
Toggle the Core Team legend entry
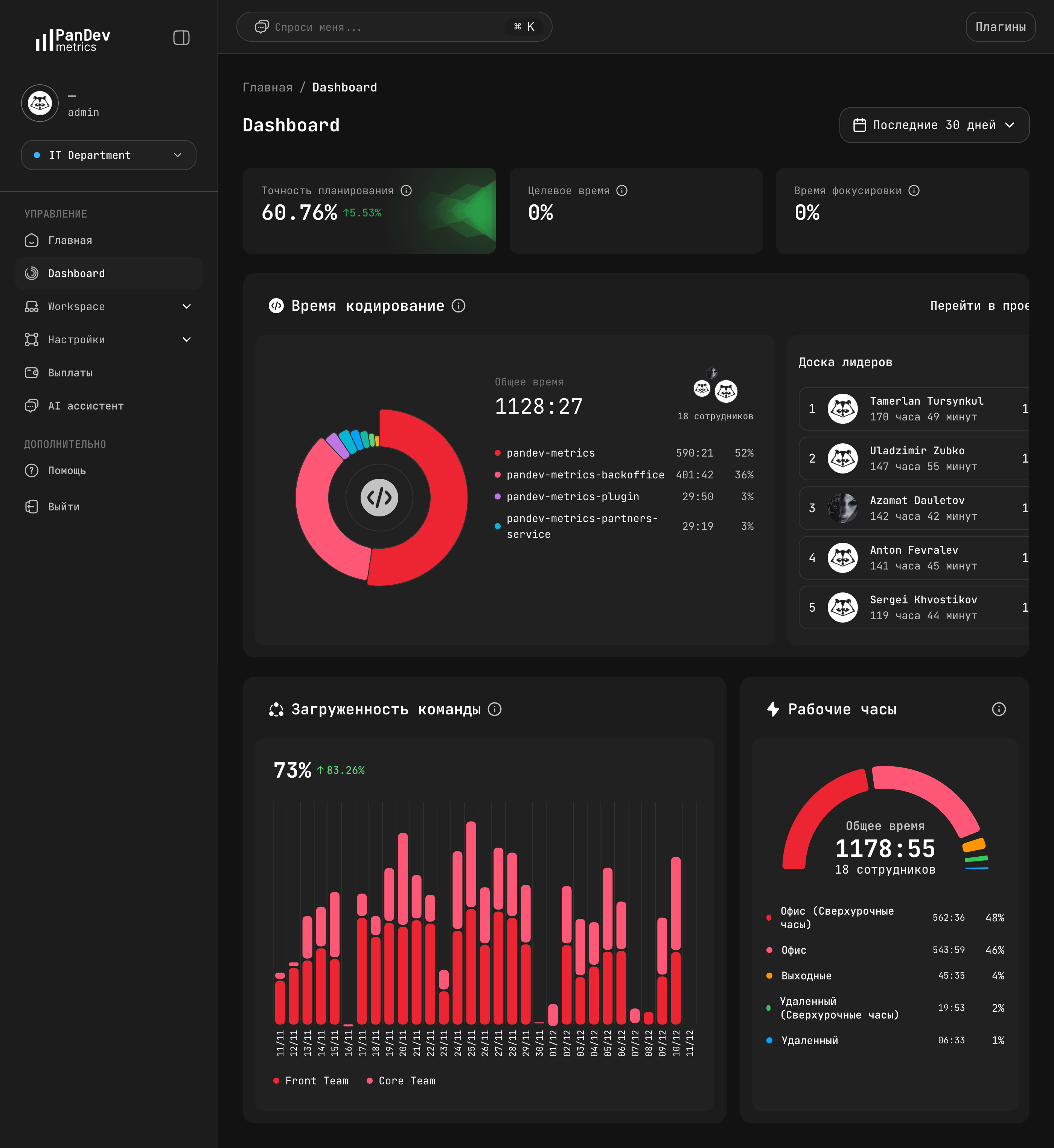click(x=402, y=1080)
